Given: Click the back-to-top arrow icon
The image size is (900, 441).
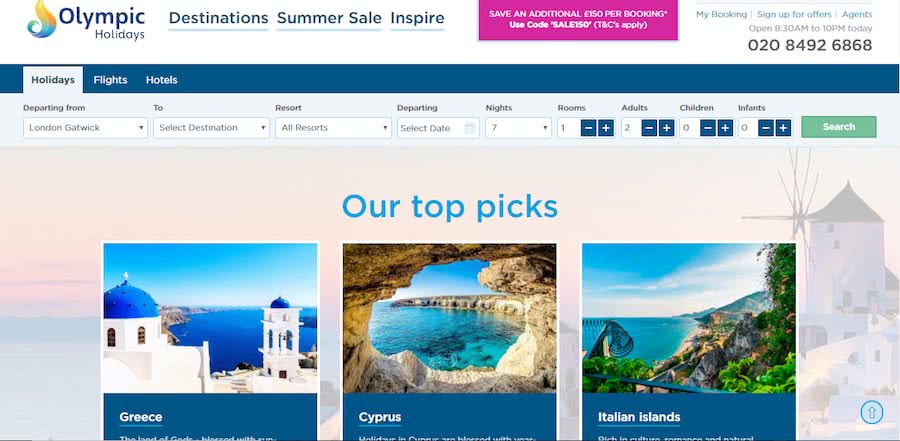Looking at the screenshot, I should (872, 412).
